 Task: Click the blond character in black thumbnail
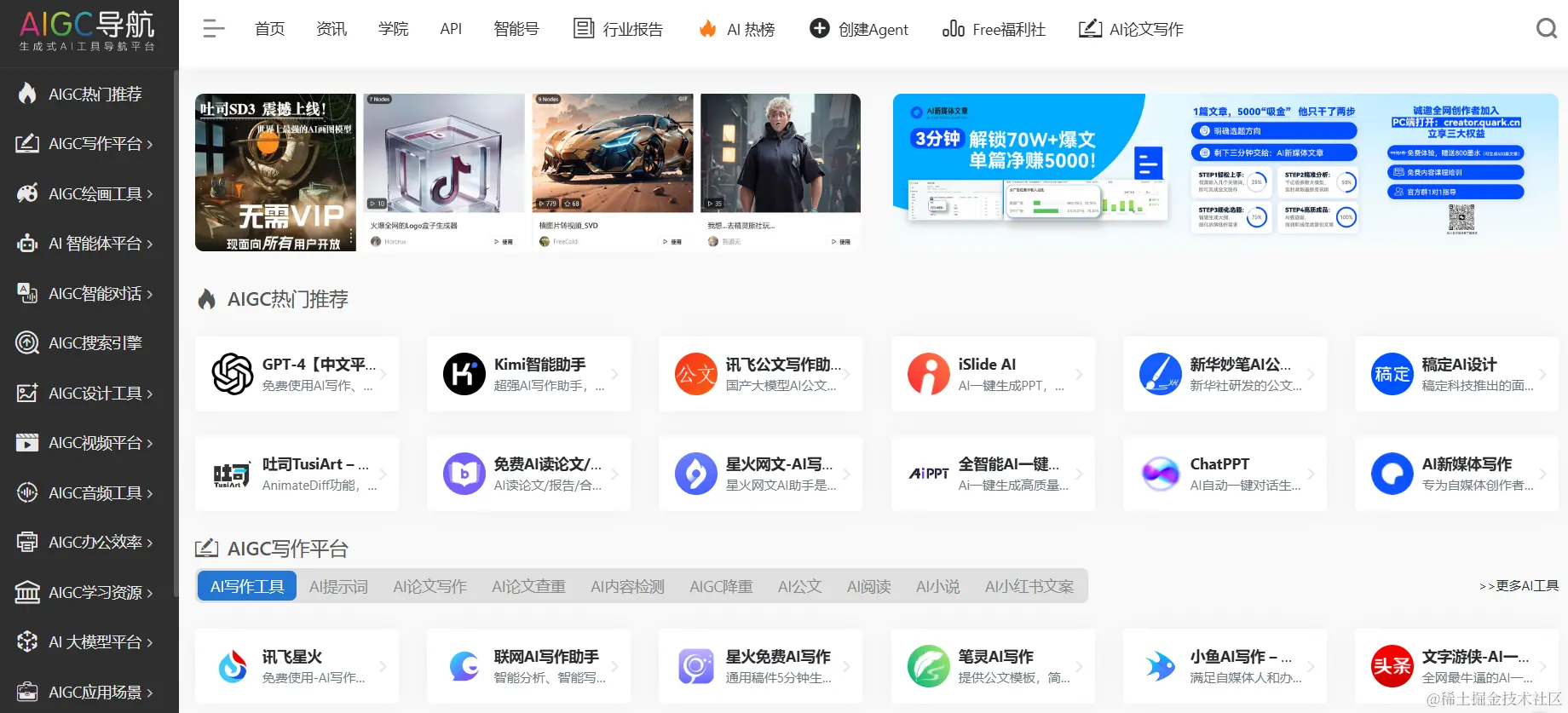tap(781, 153)
